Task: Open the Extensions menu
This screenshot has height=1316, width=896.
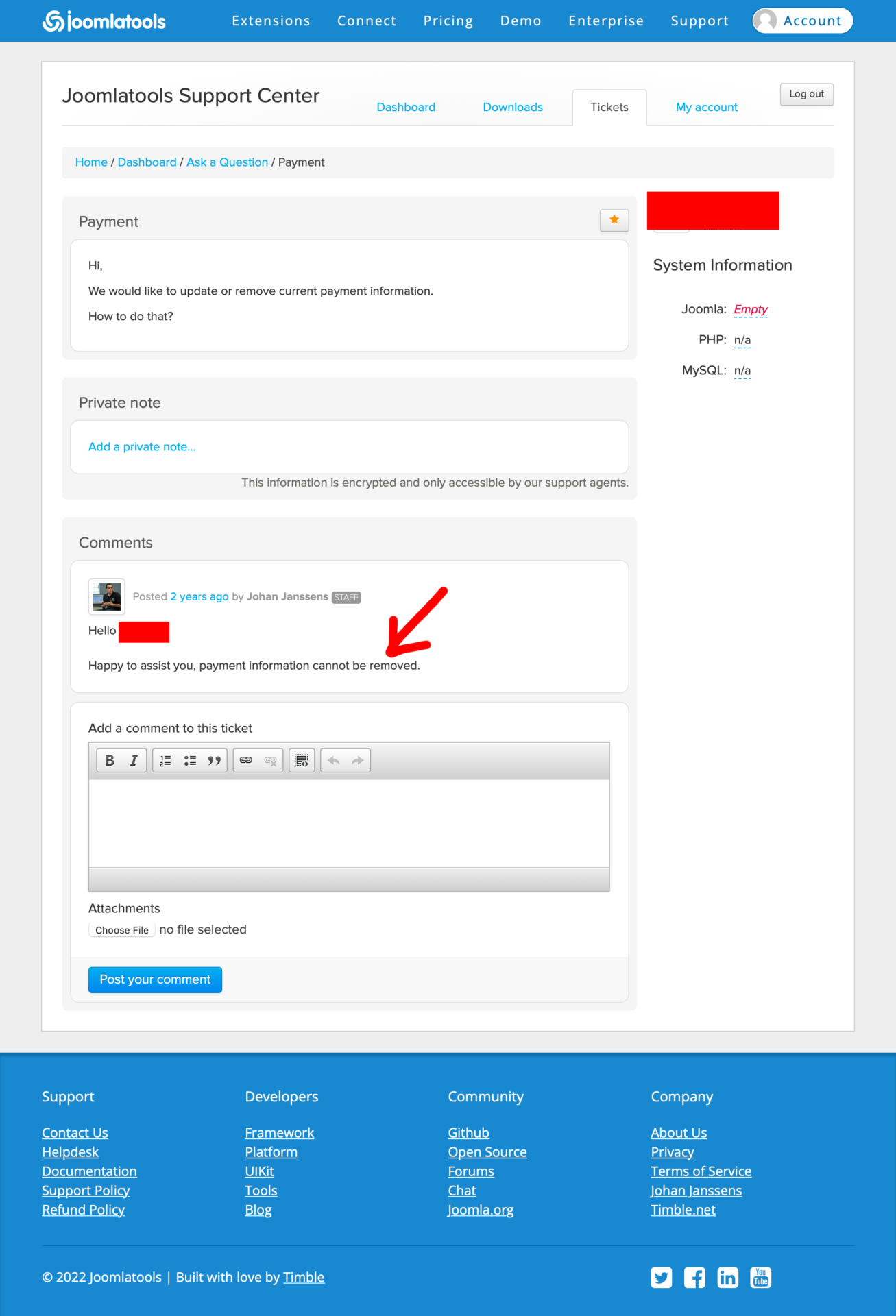Action: click(271, 21)
